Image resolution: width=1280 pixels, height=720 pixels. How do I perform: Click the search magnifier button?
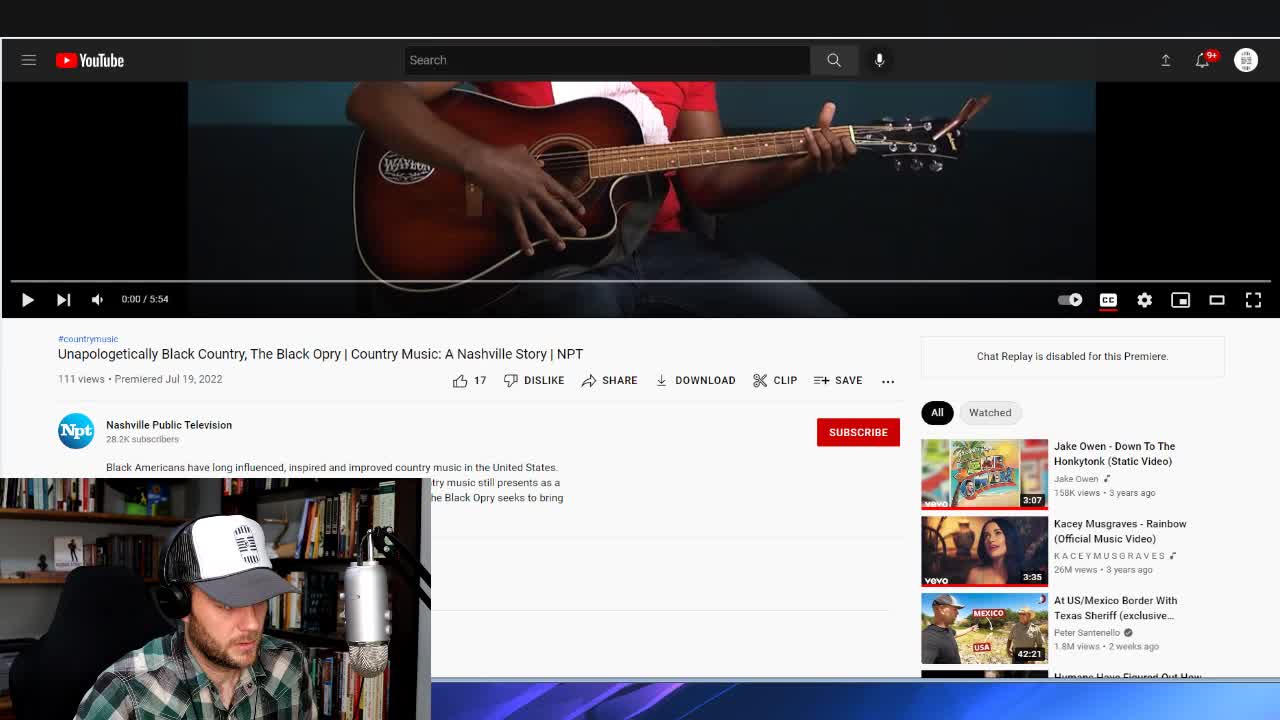(833, 60)
